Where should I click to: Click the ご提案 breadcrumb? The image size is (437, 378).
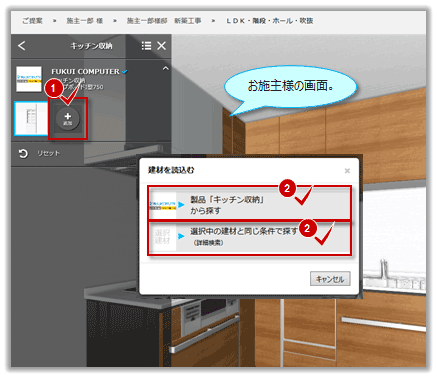pos(32,21)
